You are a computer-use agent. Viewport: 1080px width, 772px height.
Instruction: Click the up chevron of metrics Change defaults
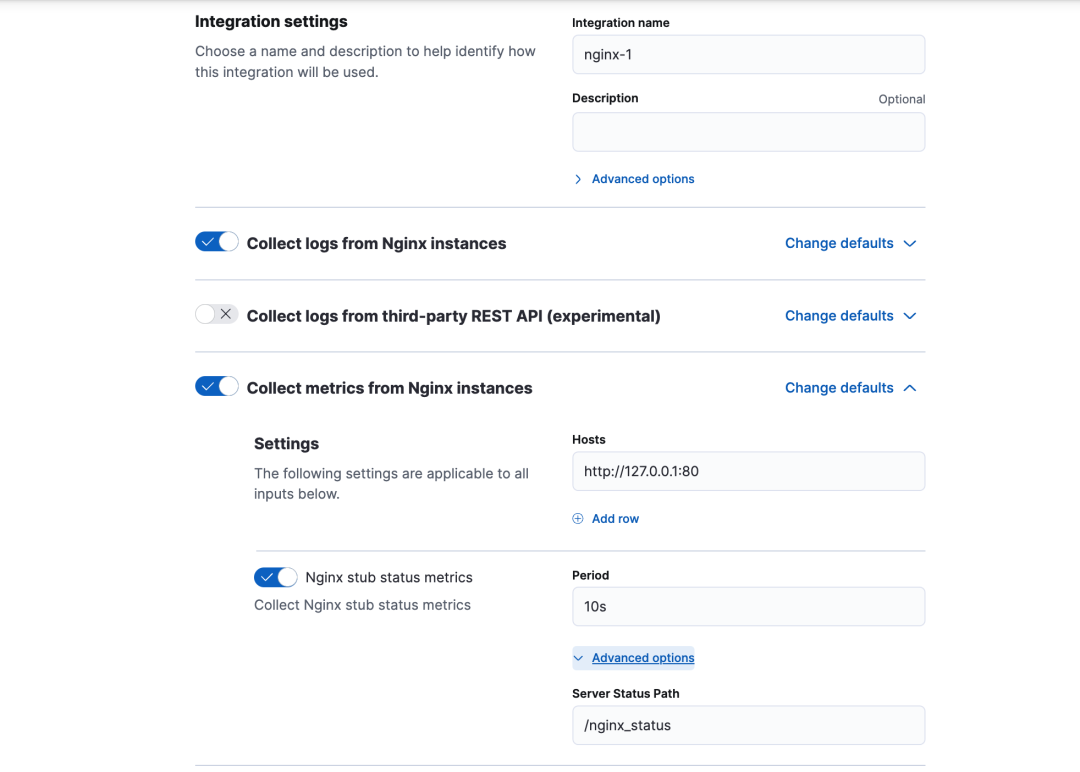coord(910,388)
